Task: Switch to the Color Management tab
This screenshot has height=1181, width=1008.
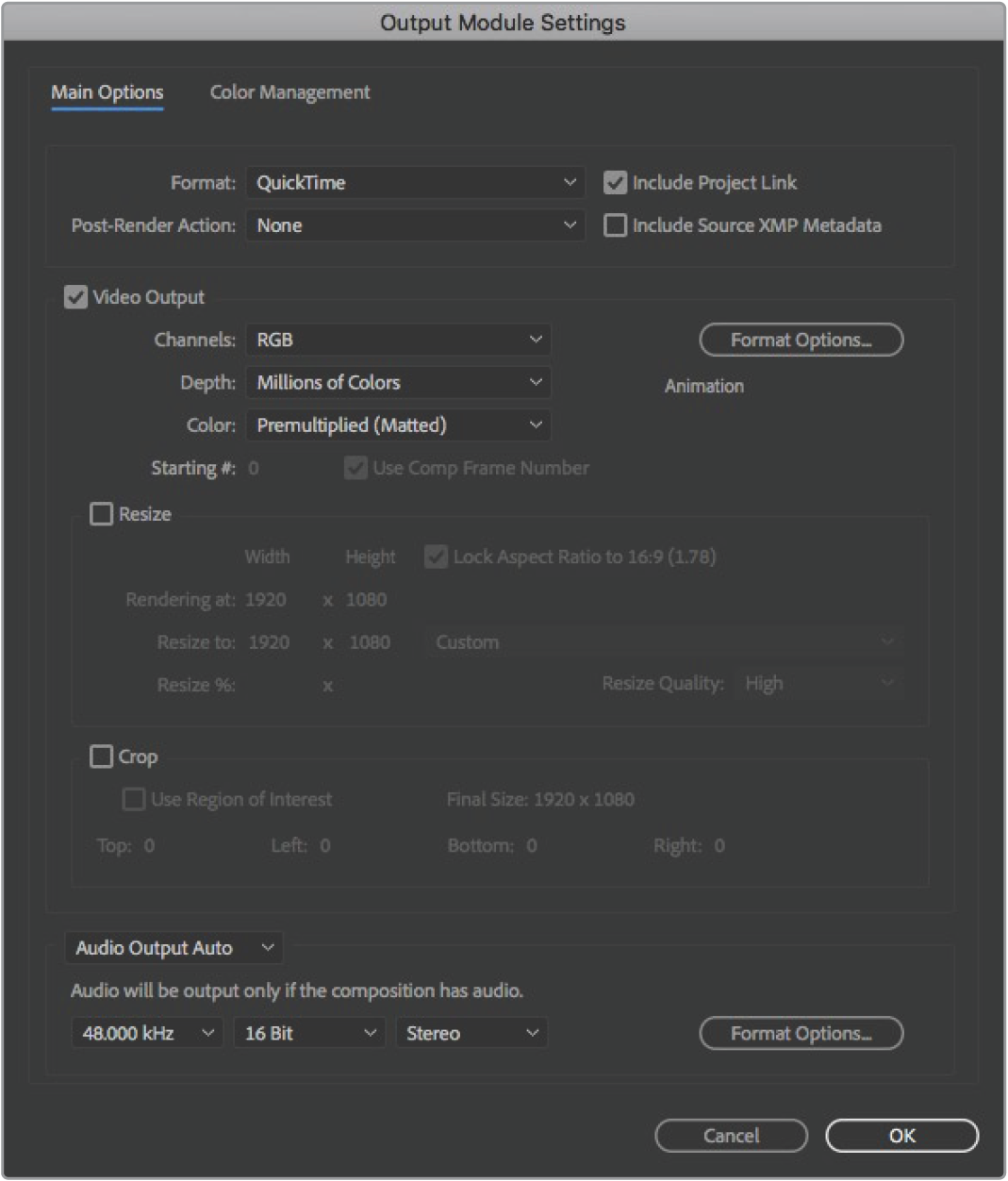Action: (289, 92)
